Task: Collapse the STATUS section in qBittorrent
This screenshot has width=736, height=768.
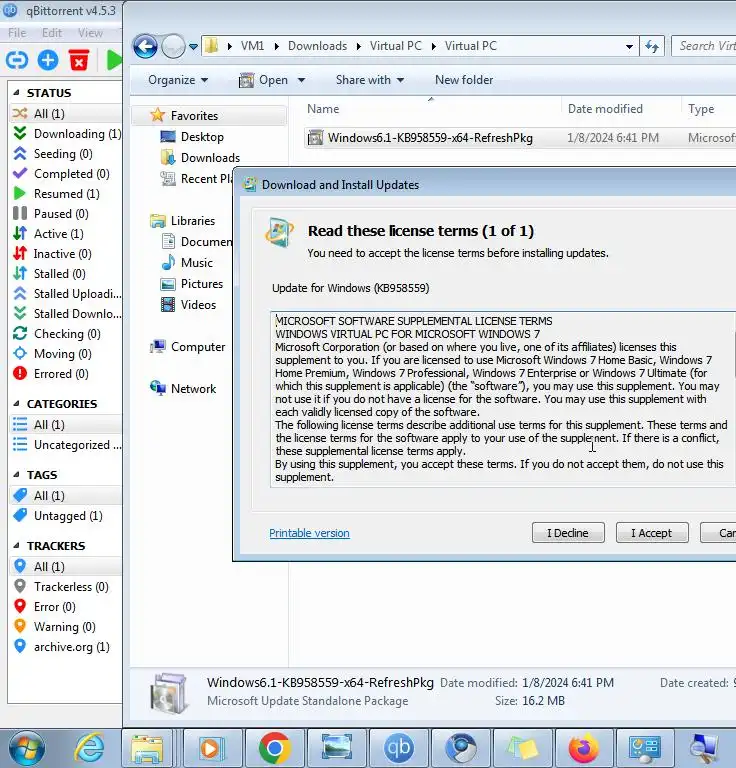Action: point(17,93)
